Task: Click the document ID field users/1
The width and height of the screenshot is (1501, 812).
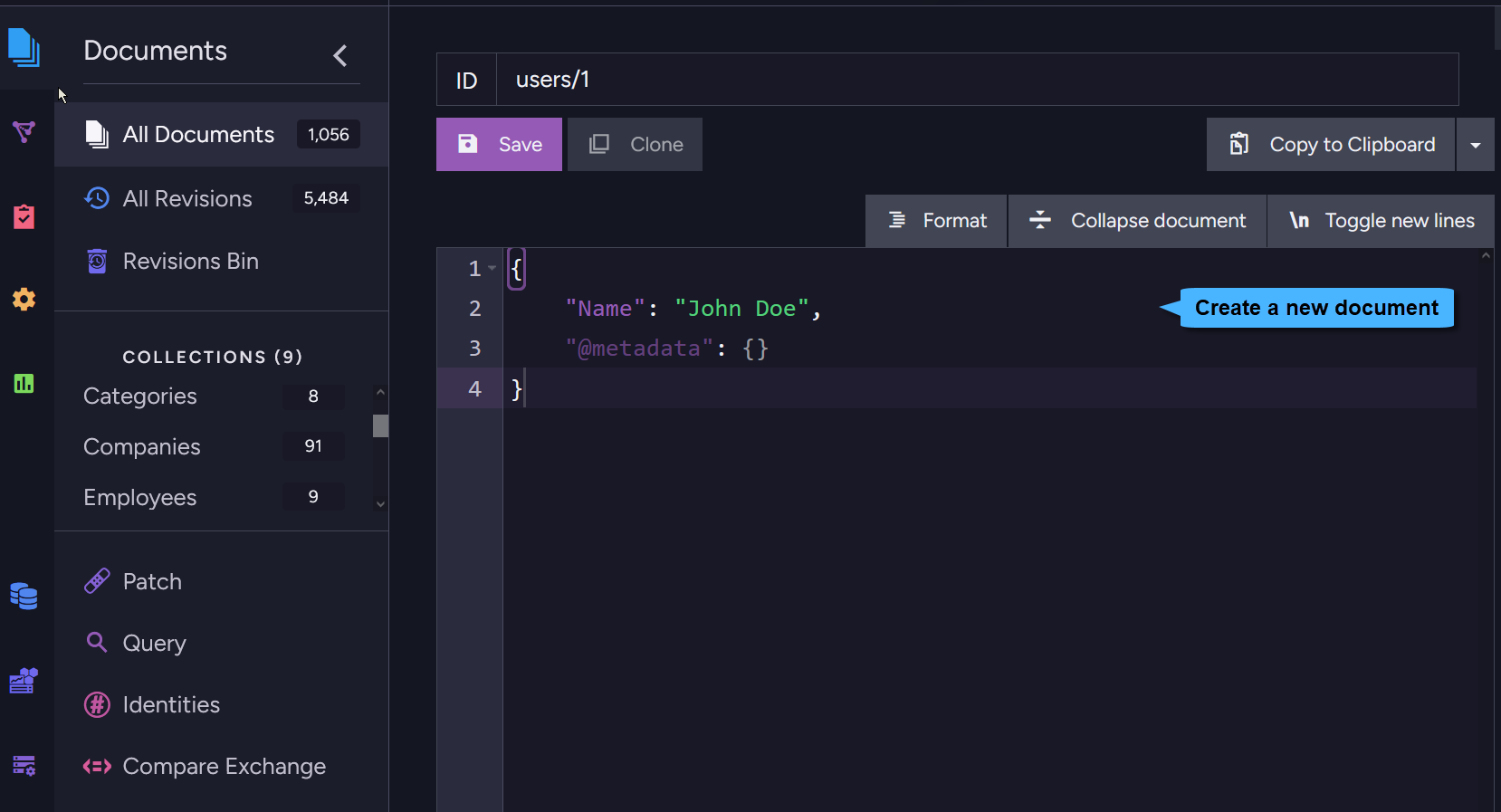Action: (x=977, y=80)
